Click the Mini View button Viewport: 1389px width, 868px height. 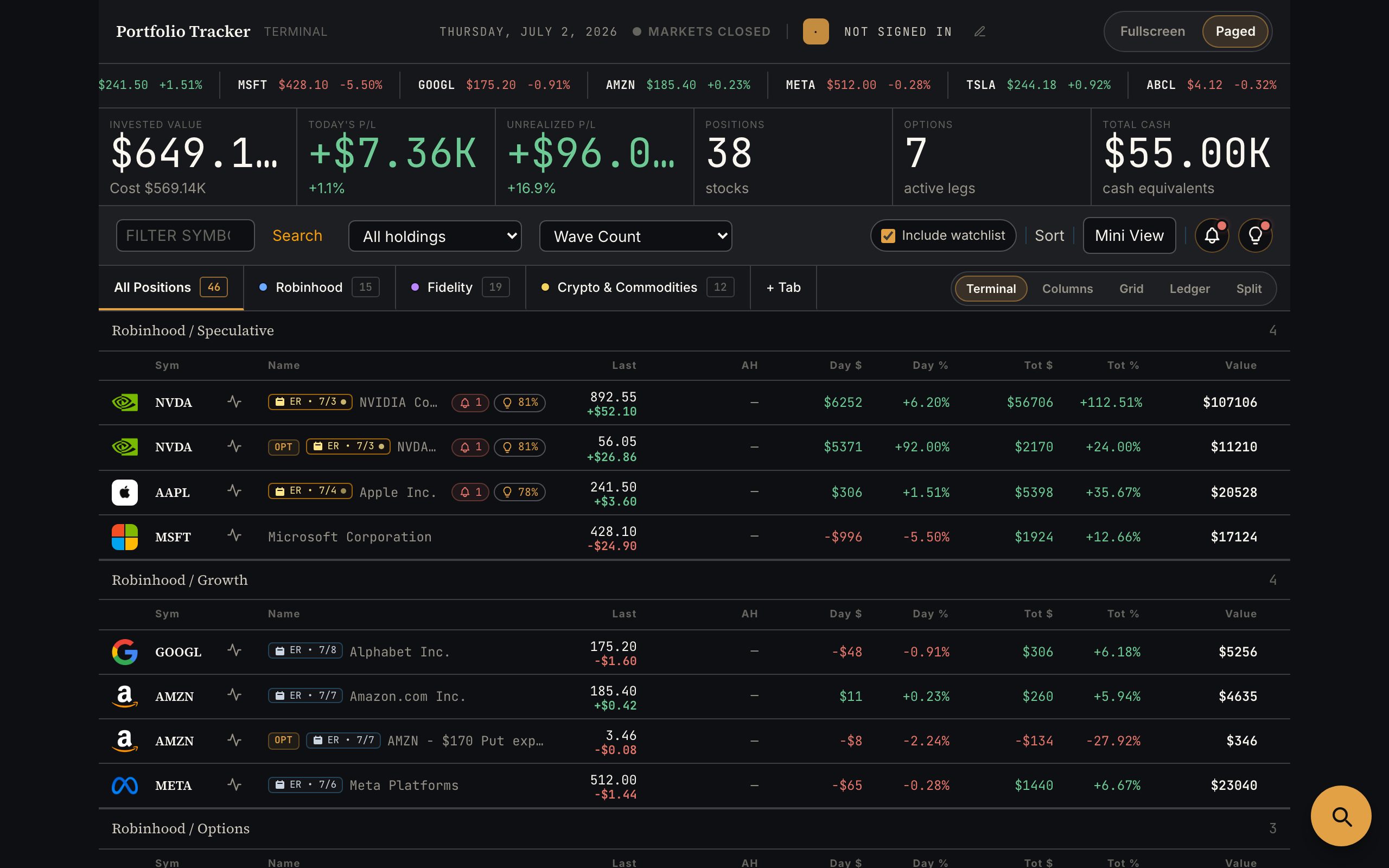[1129, 235]
